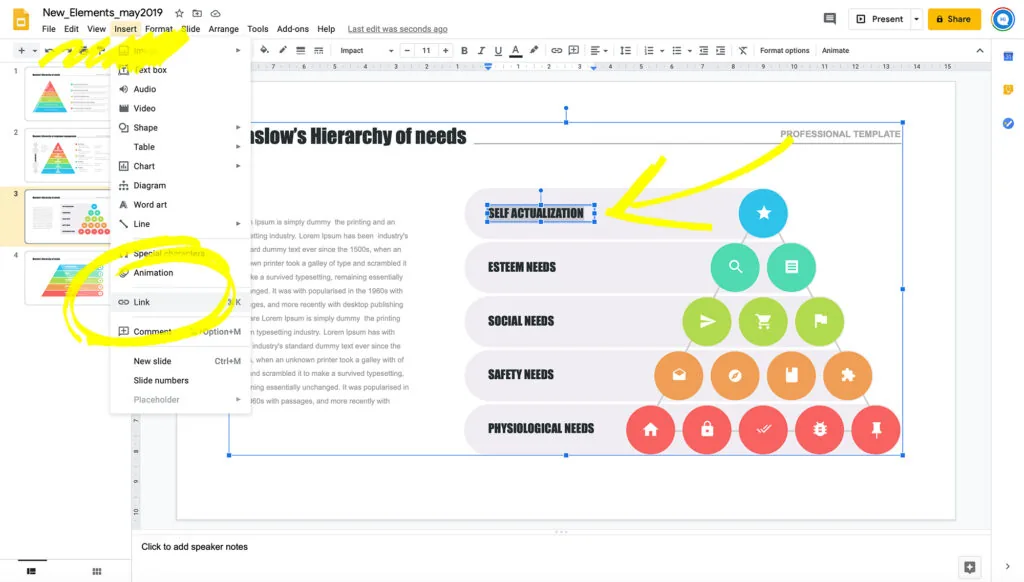The image size is (1024, 582).
Task: Open the border weight tool
Action: tap(300, 50)
